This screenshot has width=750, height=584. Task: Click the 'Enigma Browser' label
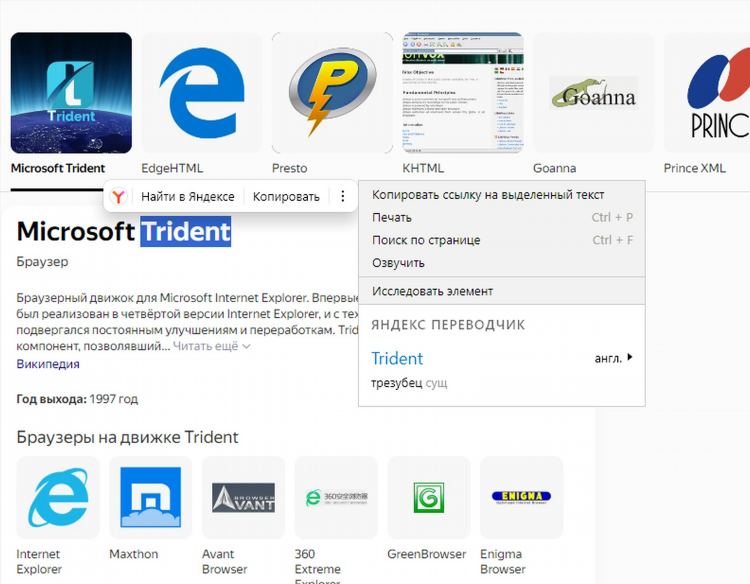[503, 562]
